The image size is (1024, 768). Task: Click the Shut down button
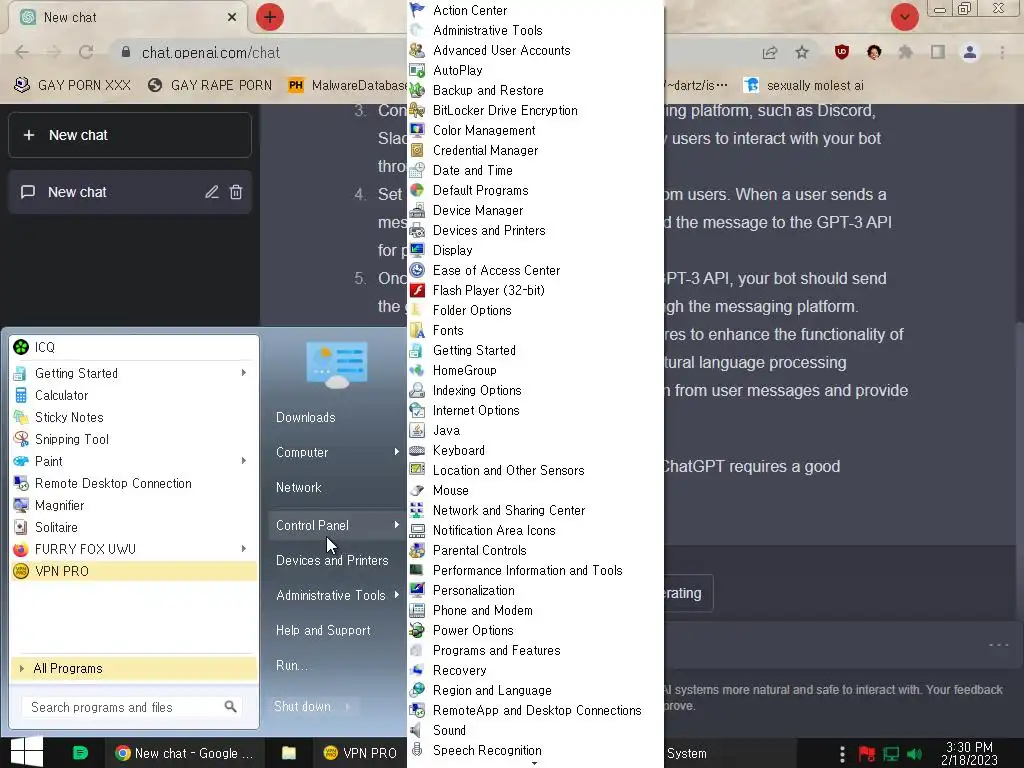302,707
